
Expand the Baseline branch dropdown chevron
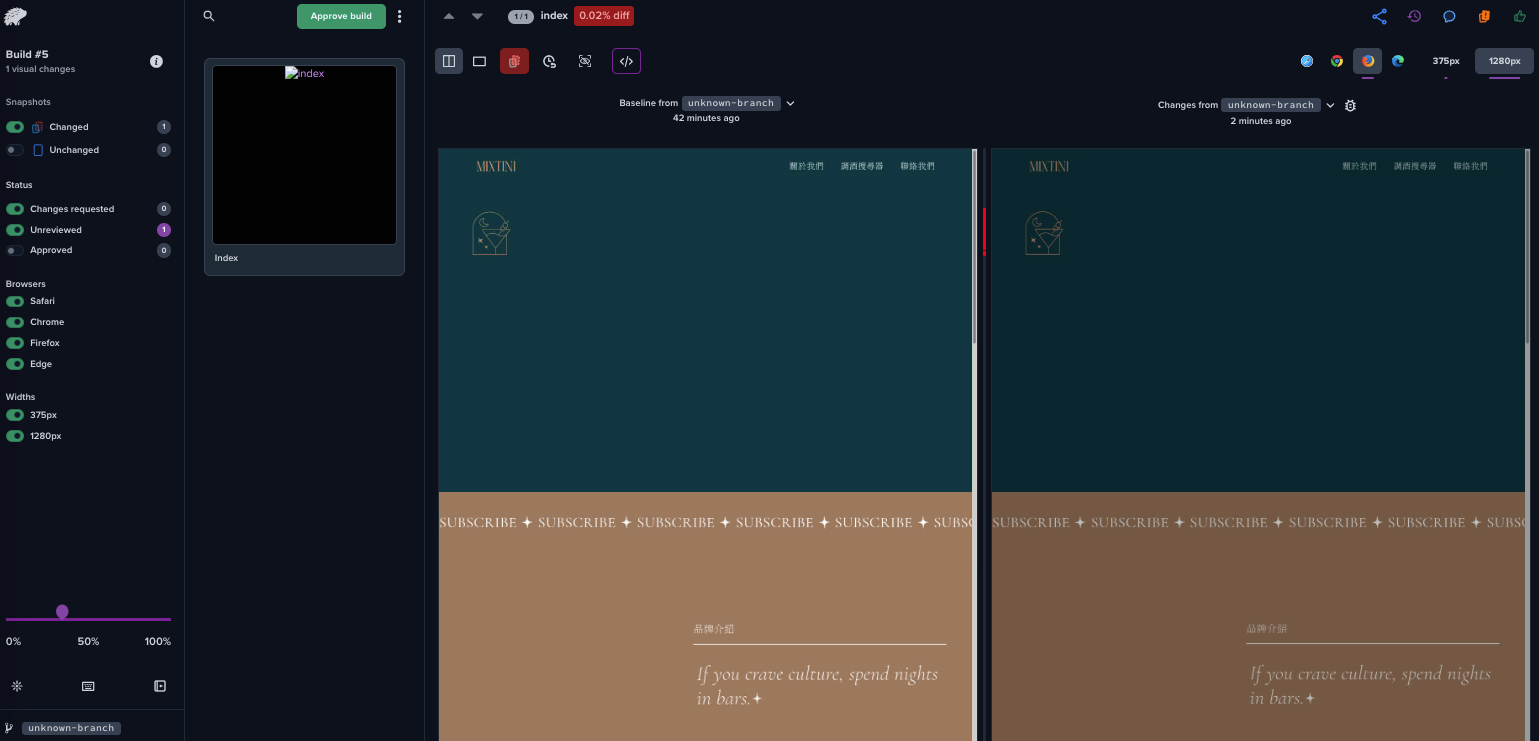tap(790, 103)
